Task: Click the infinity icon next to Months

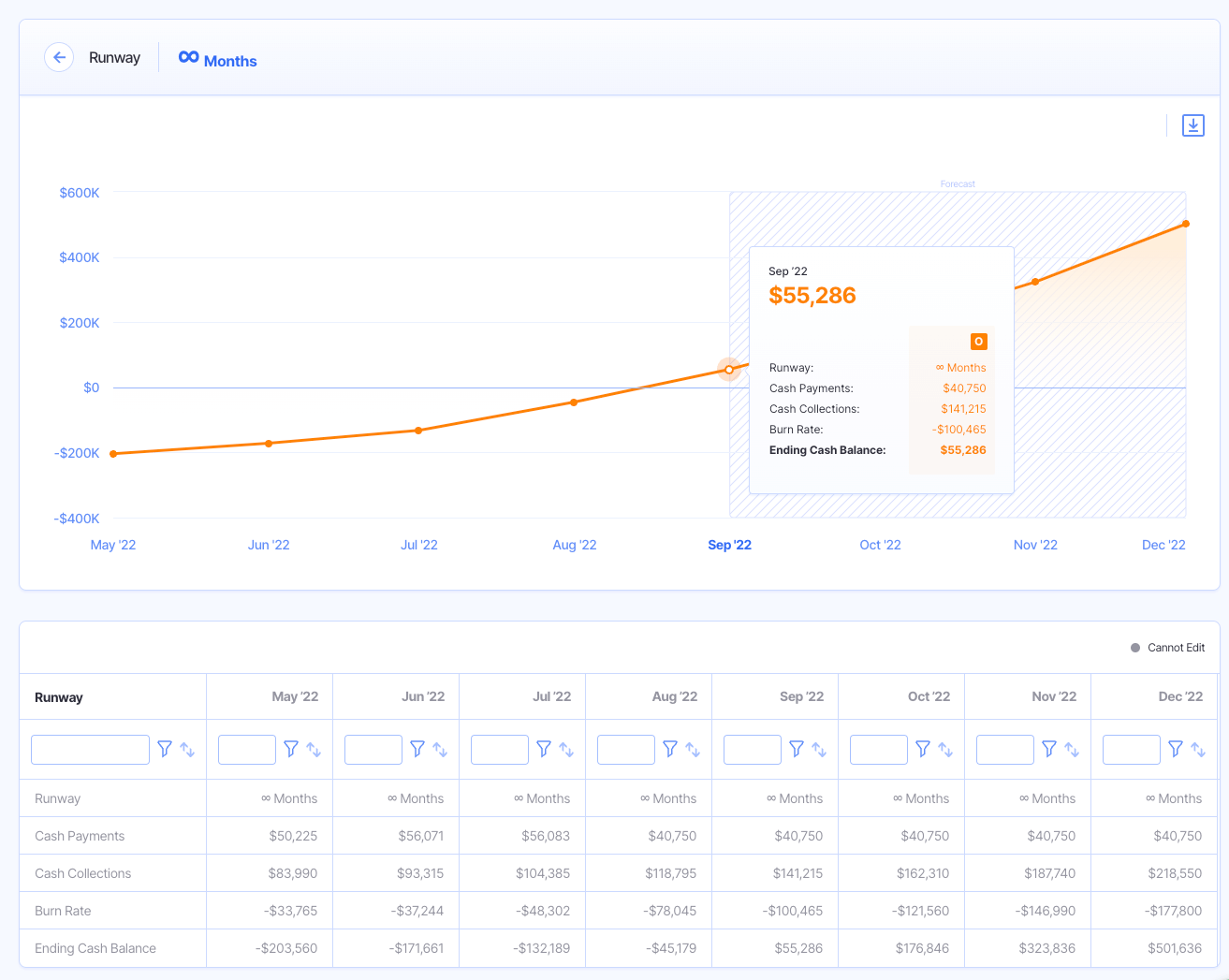Action: [x=187, y=58]
